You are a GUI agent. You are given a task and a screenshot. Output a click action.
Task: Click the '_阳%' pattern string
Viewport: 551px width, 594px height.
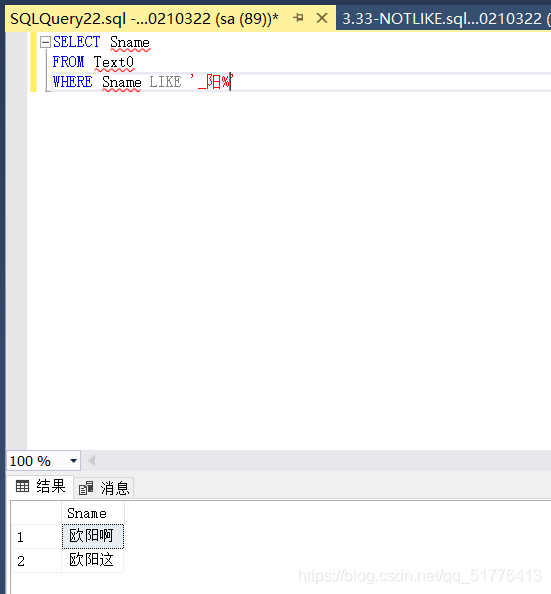pyautogui.click(x=212, y=82)
